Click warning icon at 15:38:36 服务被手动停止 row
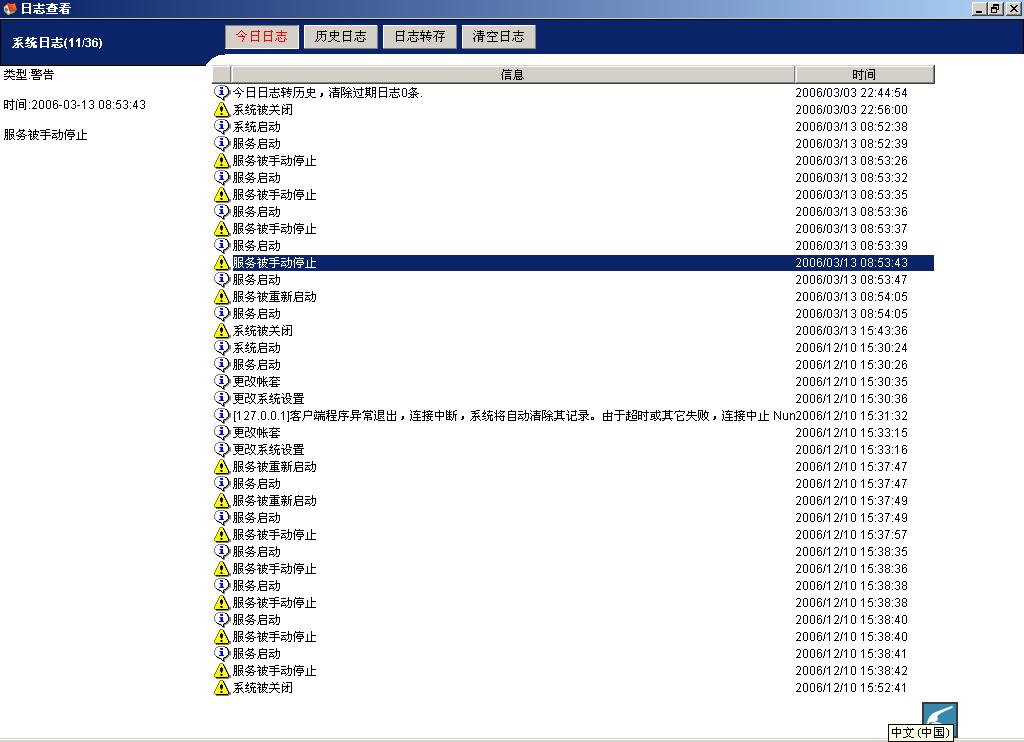The height and width of the screenshot is (742, 1024). pos(222,568)
